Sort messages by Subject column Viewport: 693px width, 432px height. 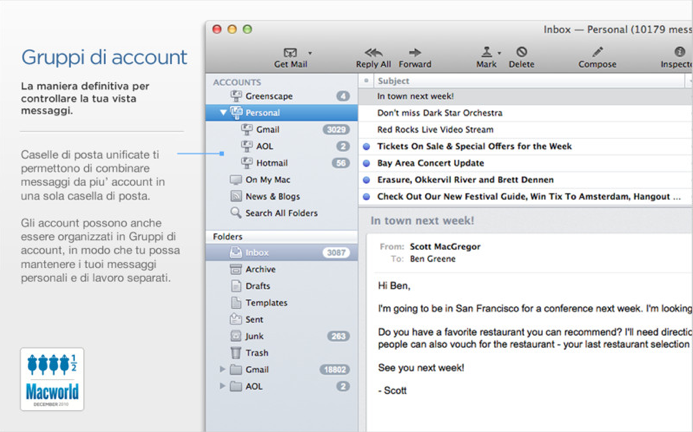coord(529,81)
